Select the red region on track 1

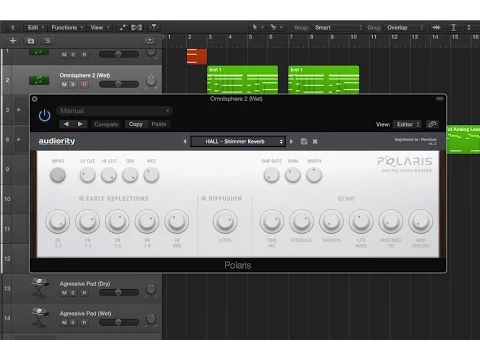[197, 56]
